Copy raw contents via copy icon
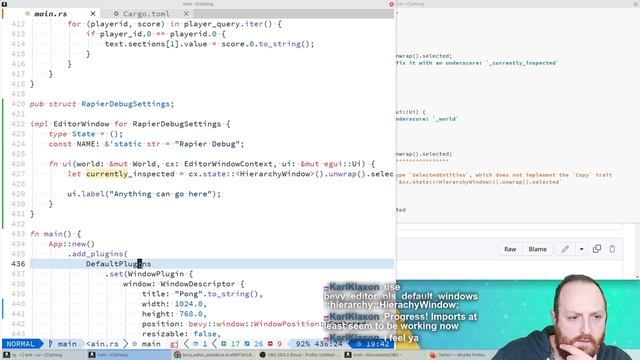The width and height of the screenshot is (640, 360). click(597, 249)
